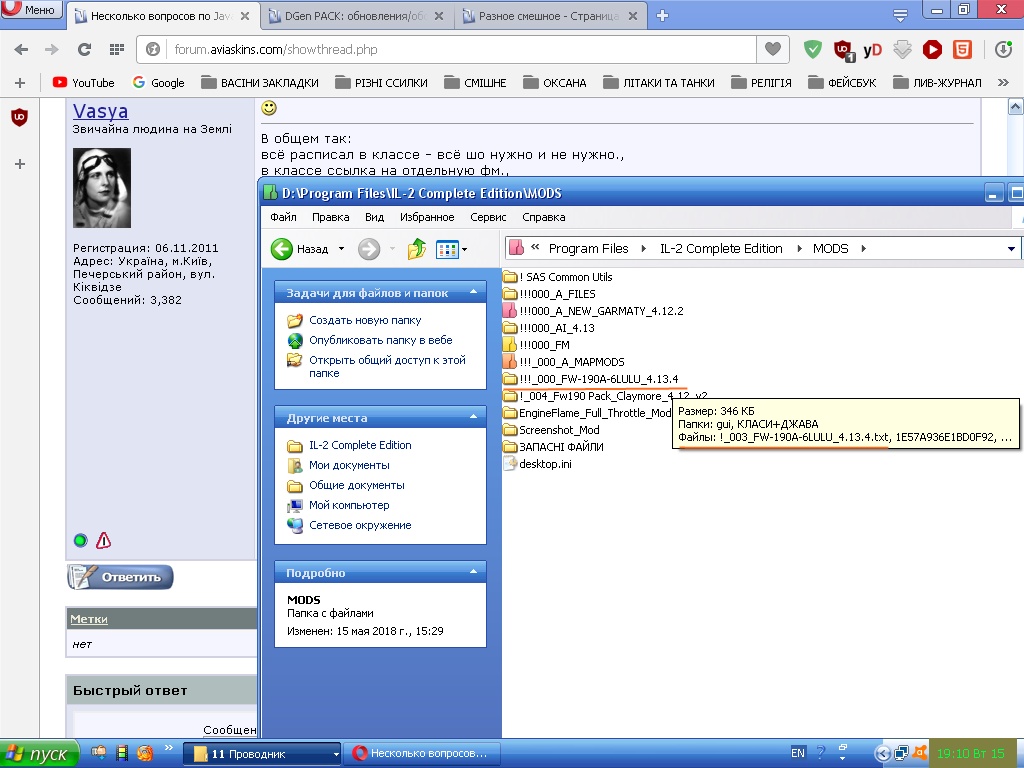Screen dimensions: 1024x768
Task: Open the red play button extension
Action: (x=932, y=50)
